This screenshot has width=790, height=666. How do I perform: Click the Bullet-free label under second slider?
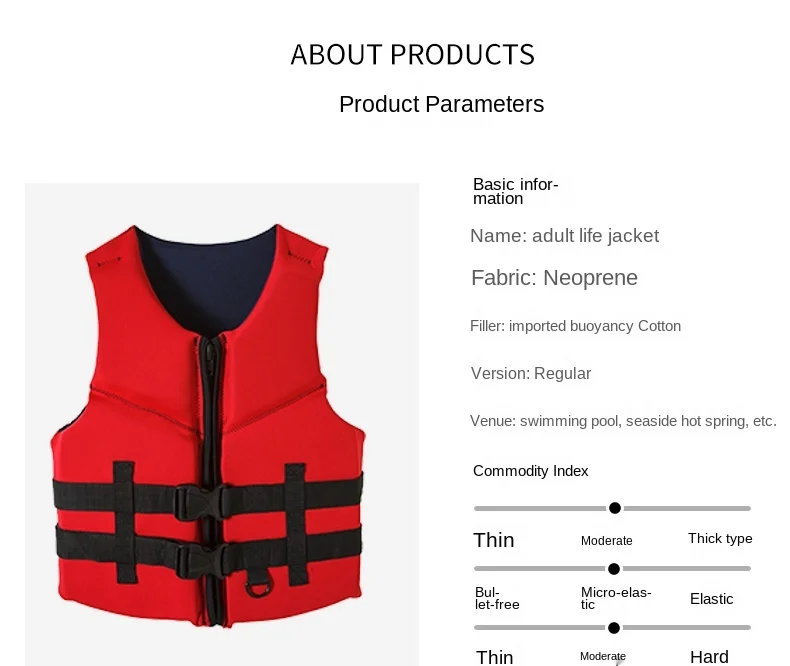pyautogui.click(x=497, y=598)
